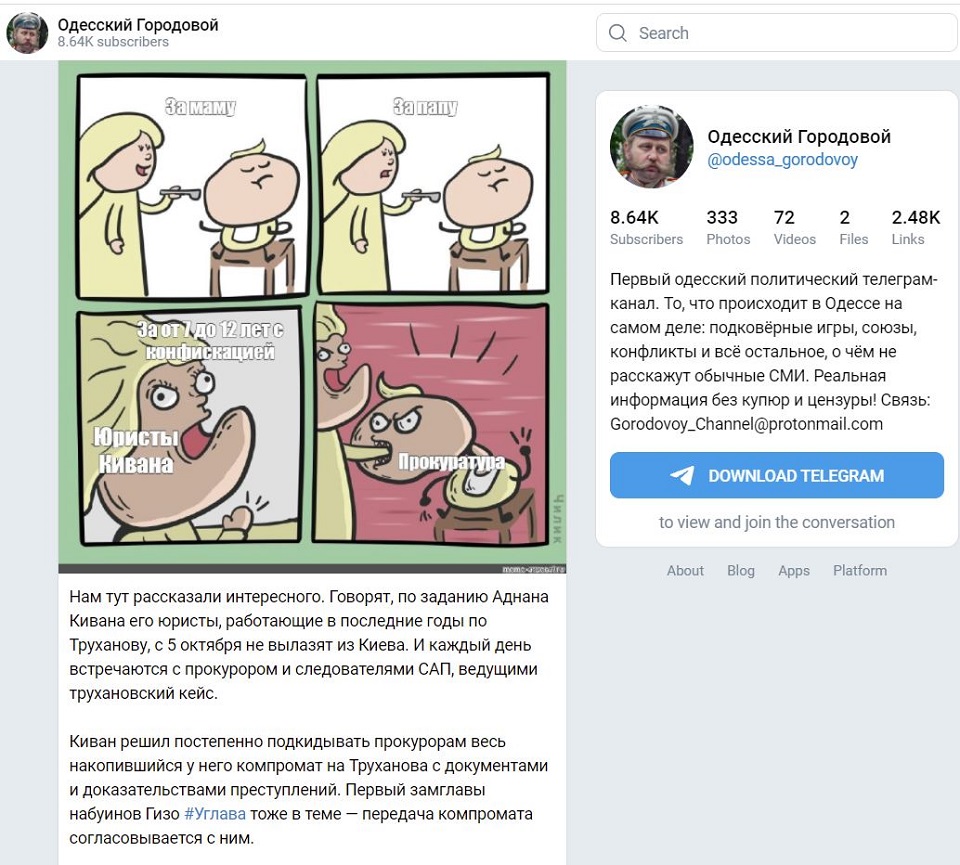Open the sidebar channel profile picture

click(x=651, y=146)
